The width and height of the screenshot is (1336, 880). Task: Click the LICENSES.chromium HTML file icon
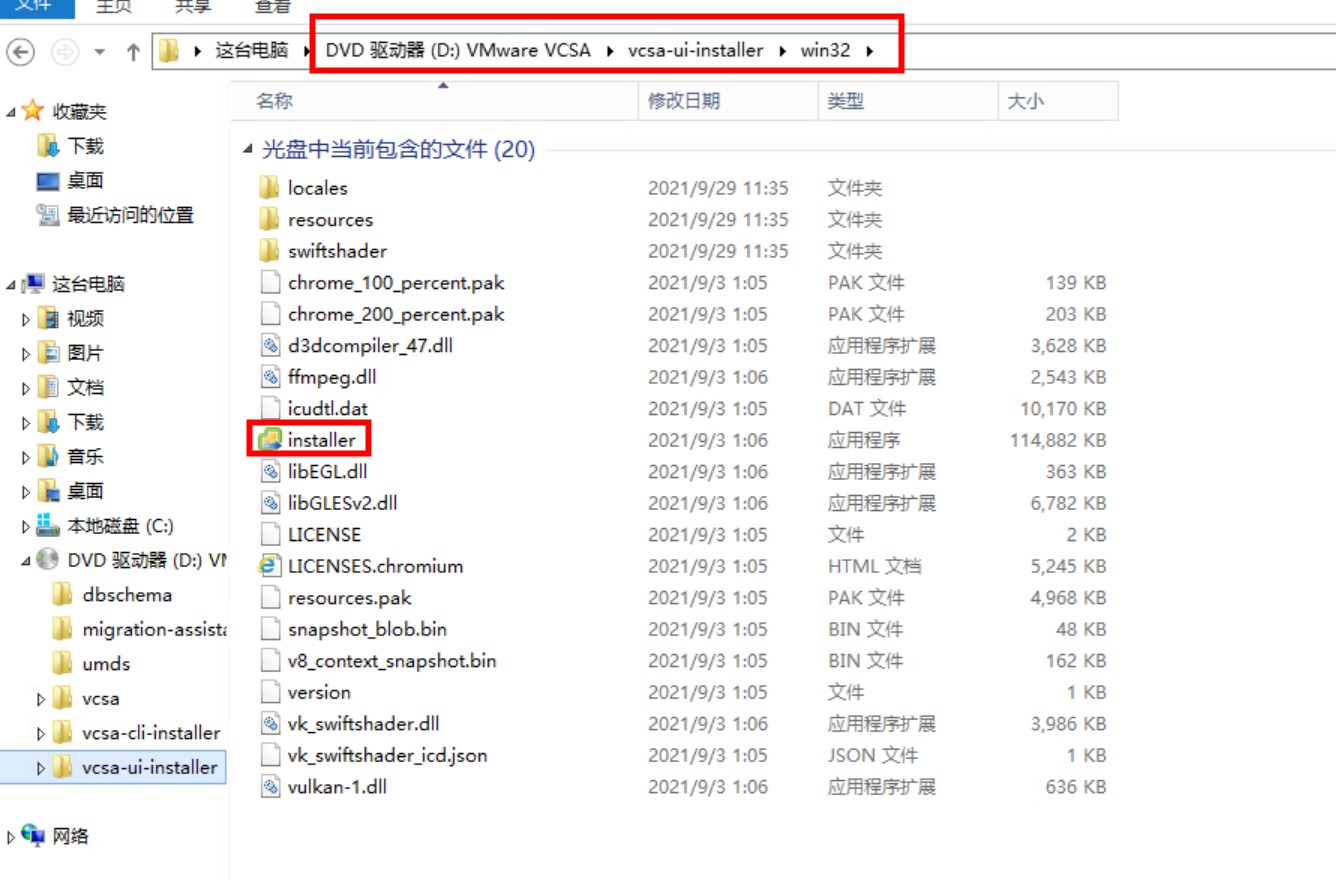point(269,566)
